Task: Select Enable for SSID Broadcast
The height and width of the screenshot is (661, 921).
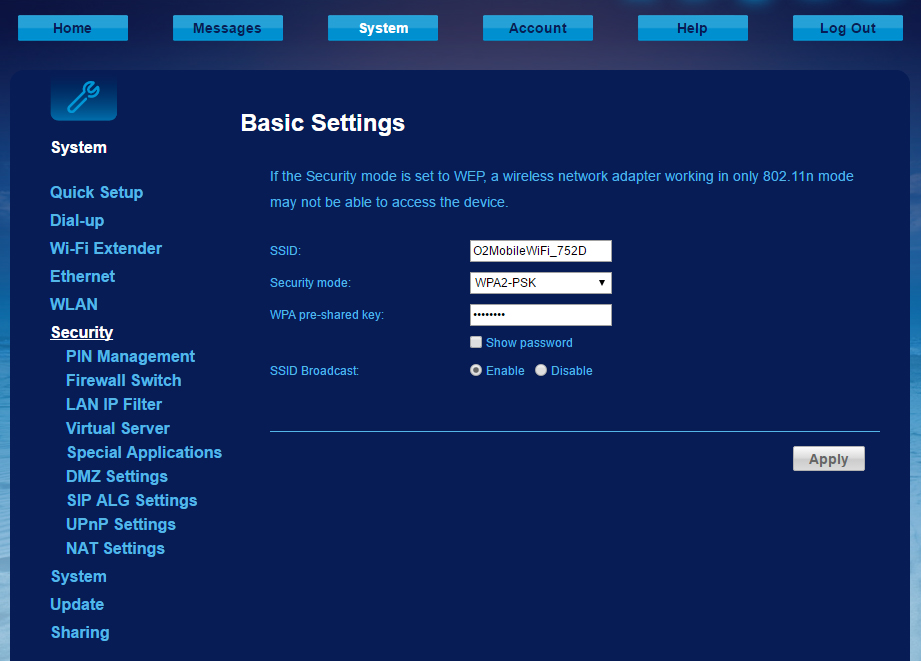Action: pos(476,370)
